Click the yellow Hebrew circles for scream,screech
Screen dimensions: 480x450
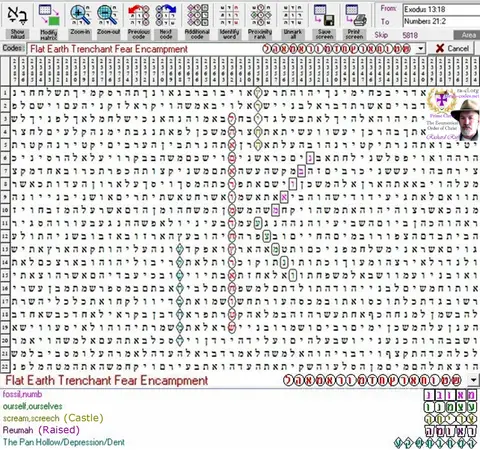(x=450, y=419)
